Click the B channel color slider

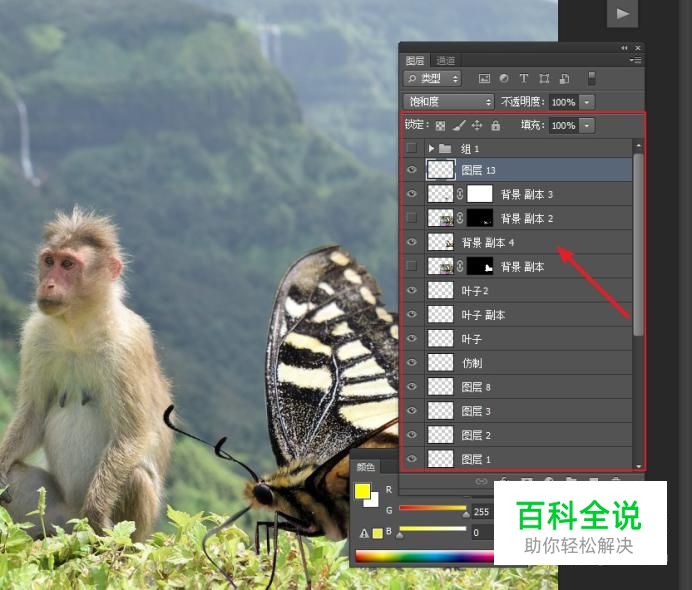[433, 531]
